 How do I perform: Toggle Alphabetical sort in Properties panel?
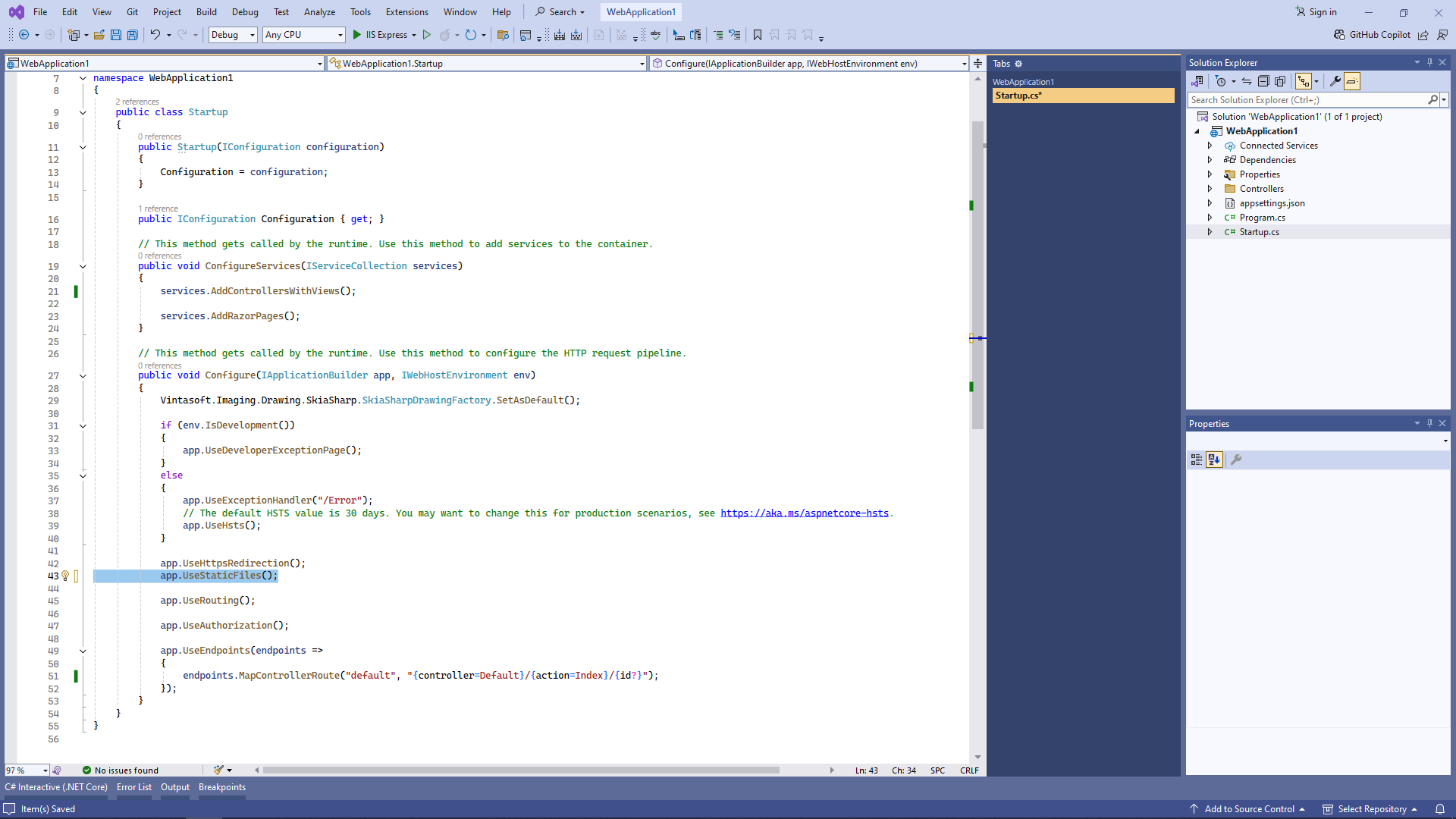click(1214, 460)
